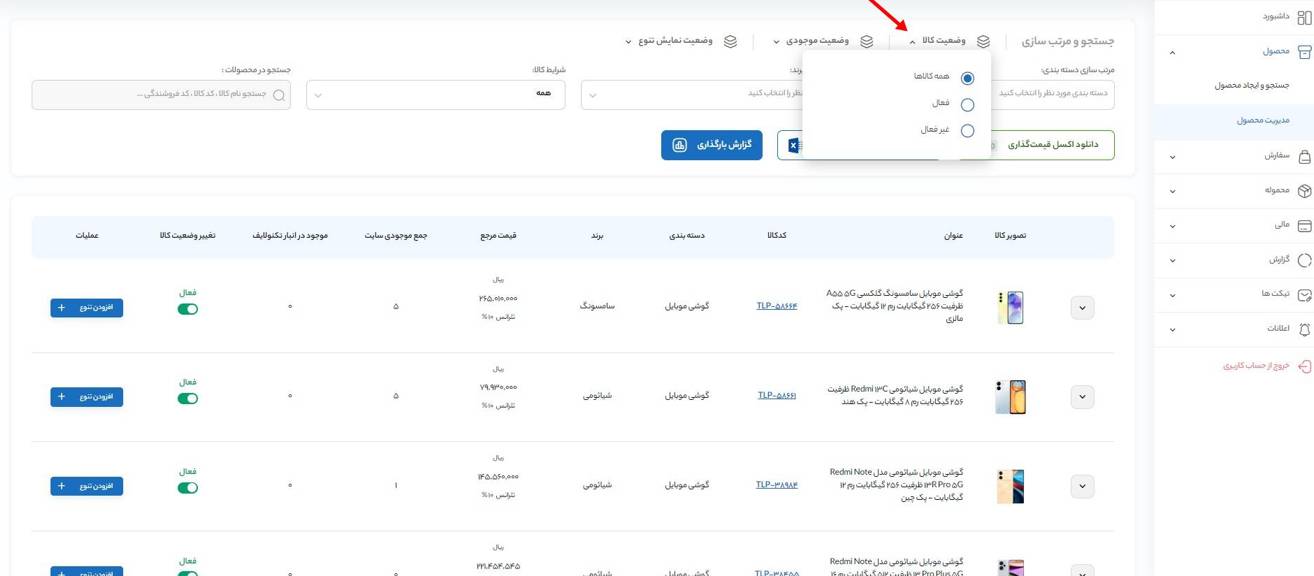Click the Redmi 13C product thumbnail
The image size is (1314, 576).
coord(1010,397)
